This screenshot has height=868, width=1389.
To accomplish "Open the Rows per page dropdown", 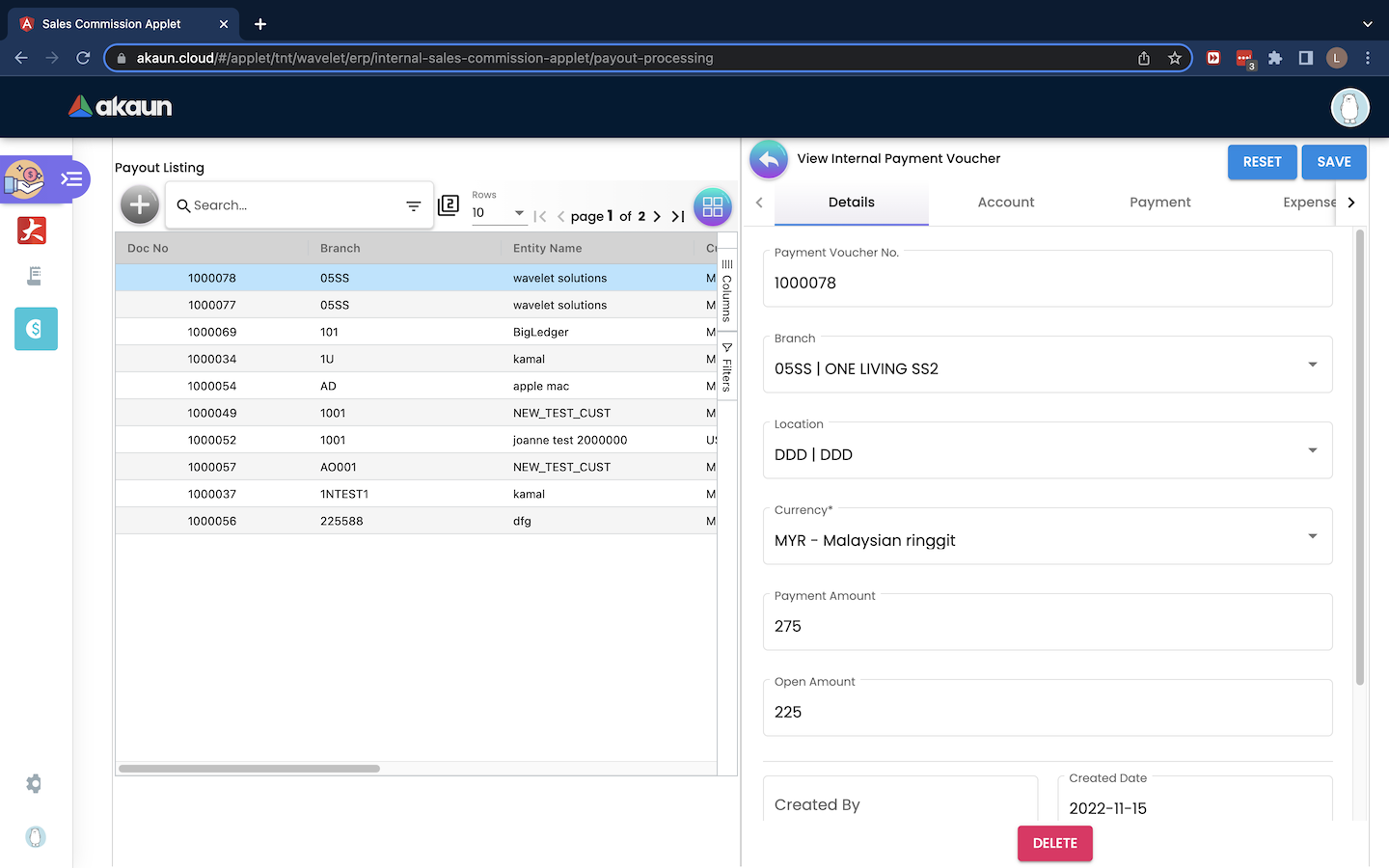I will 498,213.
